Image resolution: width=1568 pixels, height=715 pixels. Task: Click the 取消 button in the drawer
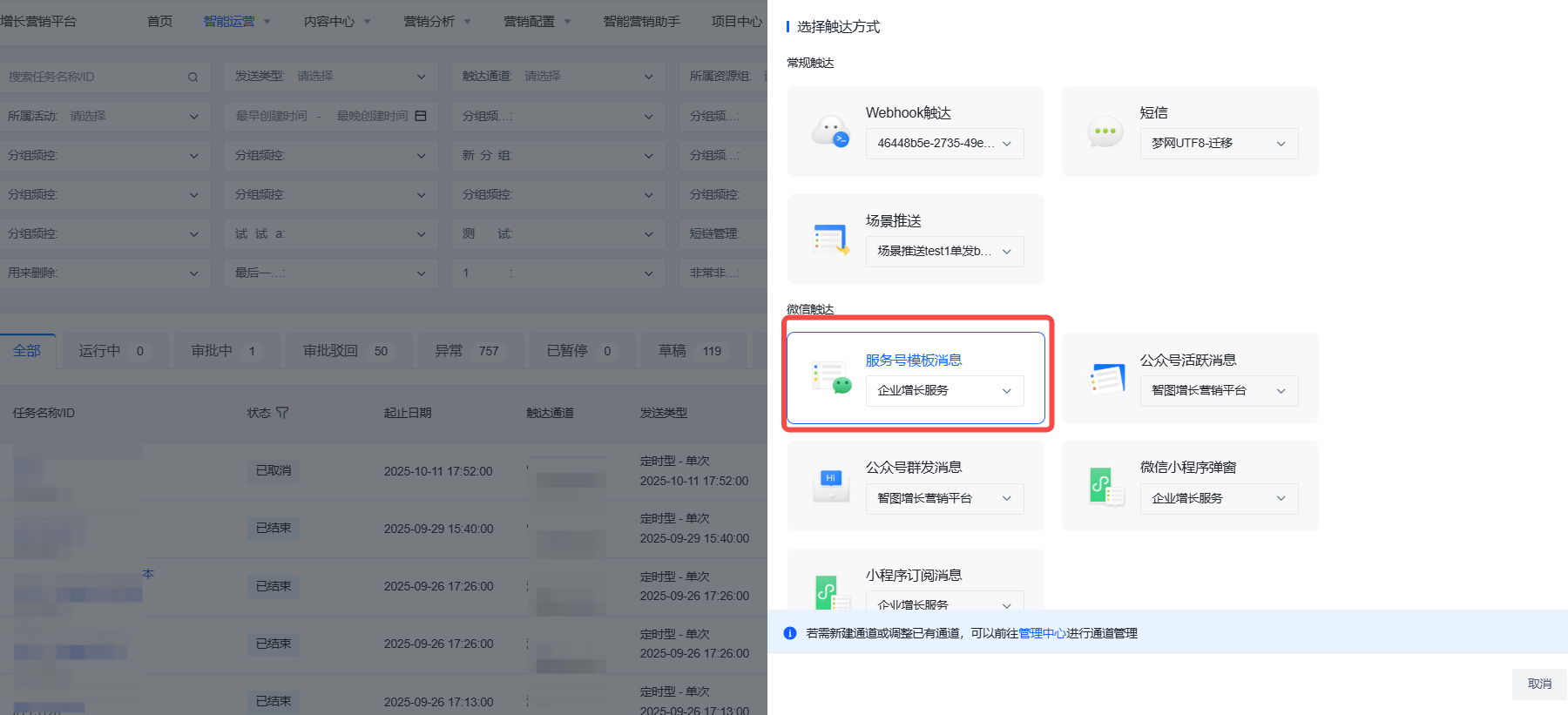point(1539,684)
